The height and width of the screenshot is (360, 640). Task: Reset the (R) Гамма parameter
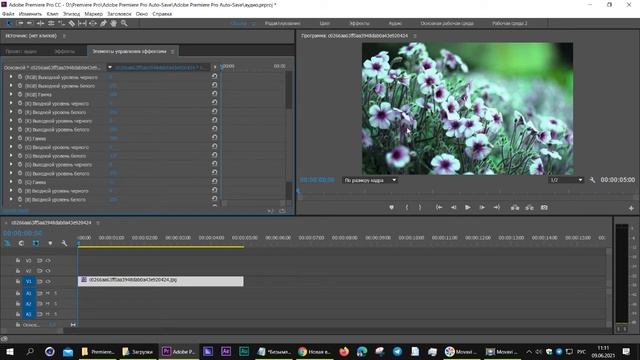click(x=214, y=138)
